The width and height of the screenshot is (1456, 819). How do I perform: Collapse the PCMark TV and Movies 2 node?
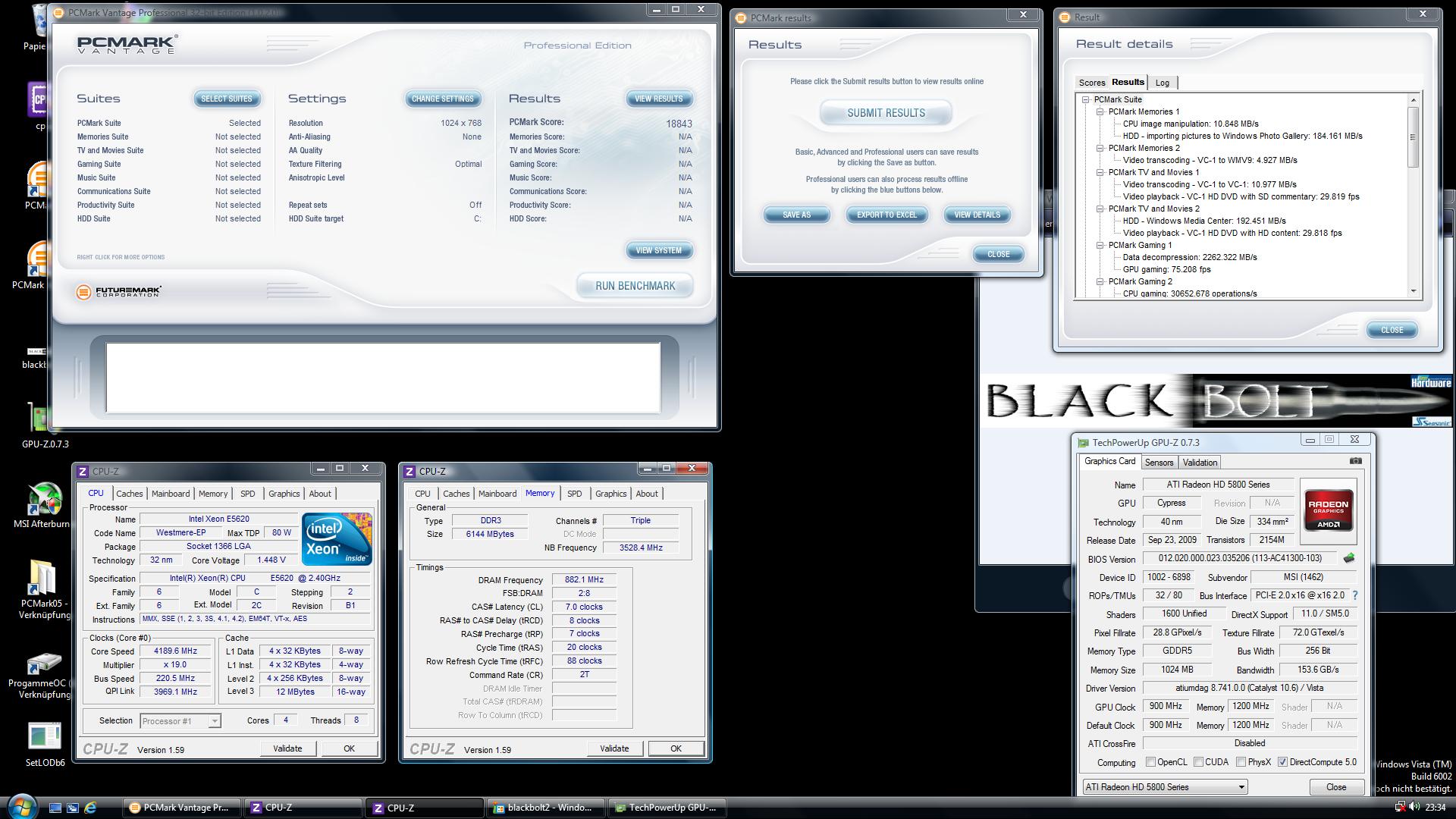point(1100,209)
